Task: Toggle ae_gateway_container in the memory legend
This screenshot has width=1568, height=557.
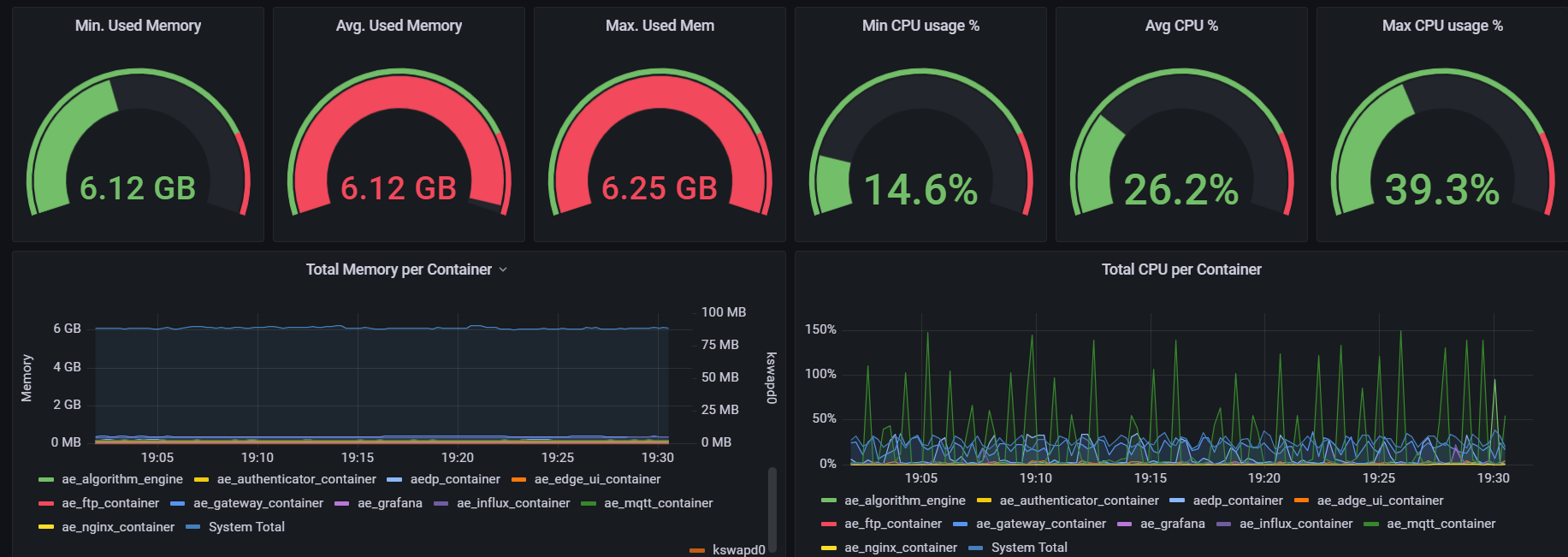Action: point(258,503)
